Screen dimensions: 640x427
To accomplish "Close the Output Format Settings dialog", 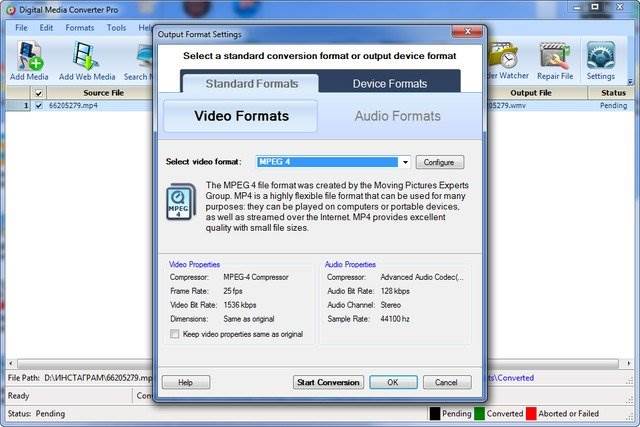I will pos(467,32).
